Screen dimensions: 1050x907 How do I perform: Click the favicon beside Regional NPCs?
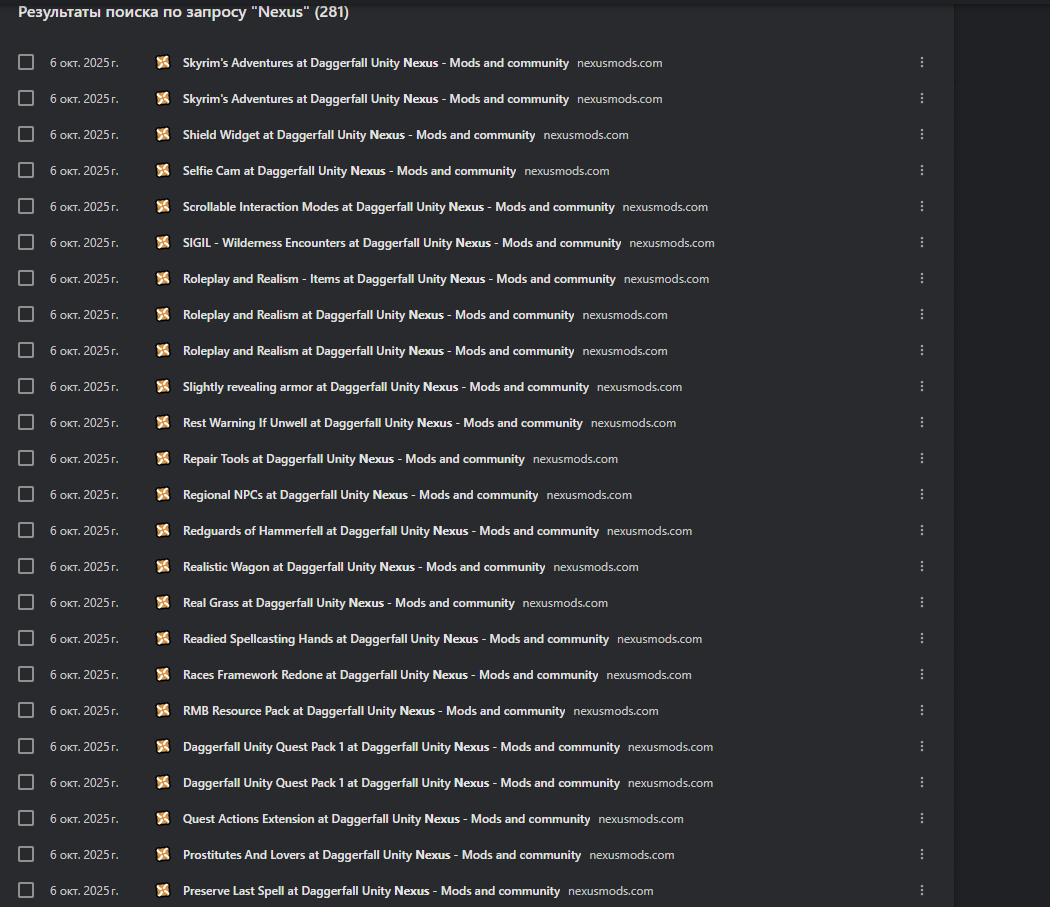coord(163,494)
